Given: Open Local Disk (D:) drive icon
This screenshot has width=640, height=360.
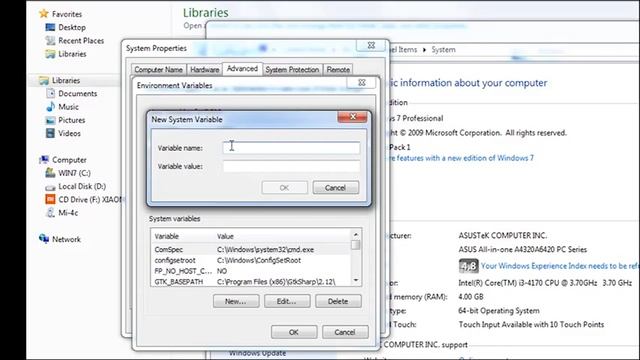Looking at the screenshot, I should pyautogui.click(x=50, y=187).
